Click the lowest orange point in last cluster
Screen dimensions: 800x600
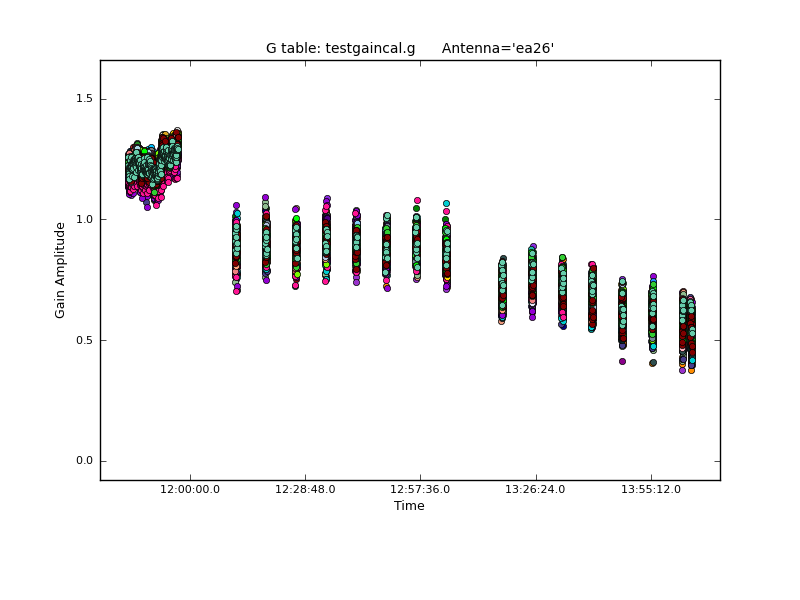click(691, 371)
